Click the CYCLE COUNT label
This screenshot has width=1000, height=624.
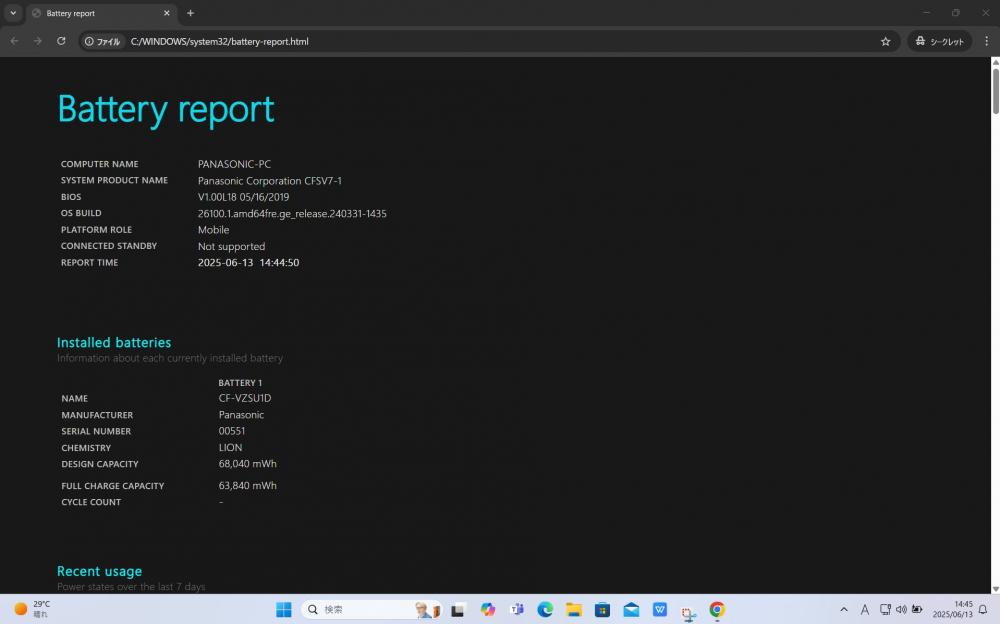tap(91, 502)
